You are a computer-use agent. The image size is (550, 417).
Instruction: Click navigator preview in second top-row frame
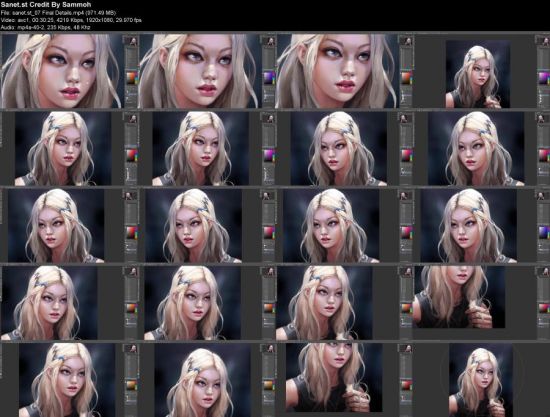pos(270,41)
